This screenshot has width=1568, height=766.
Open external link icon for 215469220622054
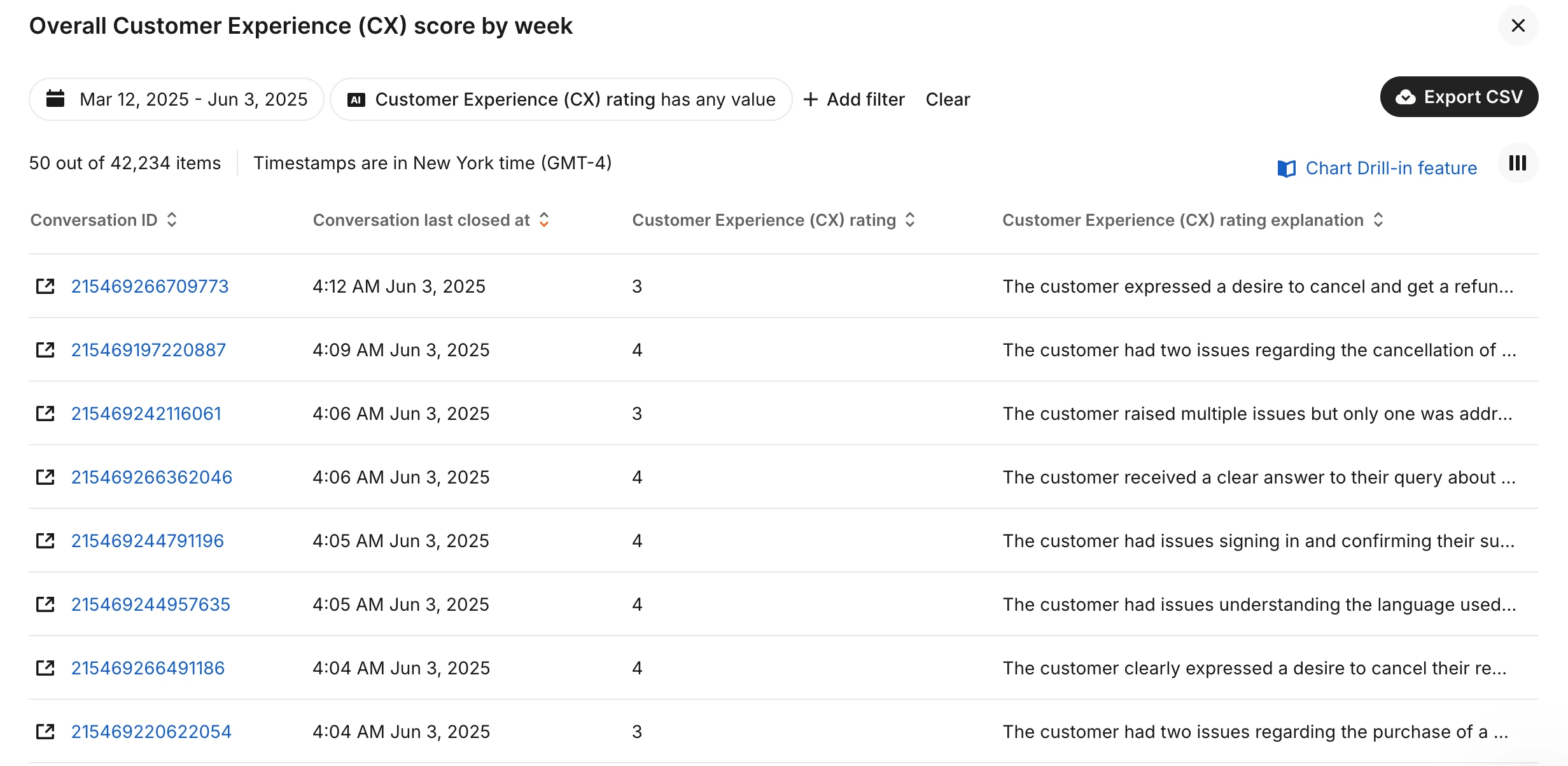(45, 732)
